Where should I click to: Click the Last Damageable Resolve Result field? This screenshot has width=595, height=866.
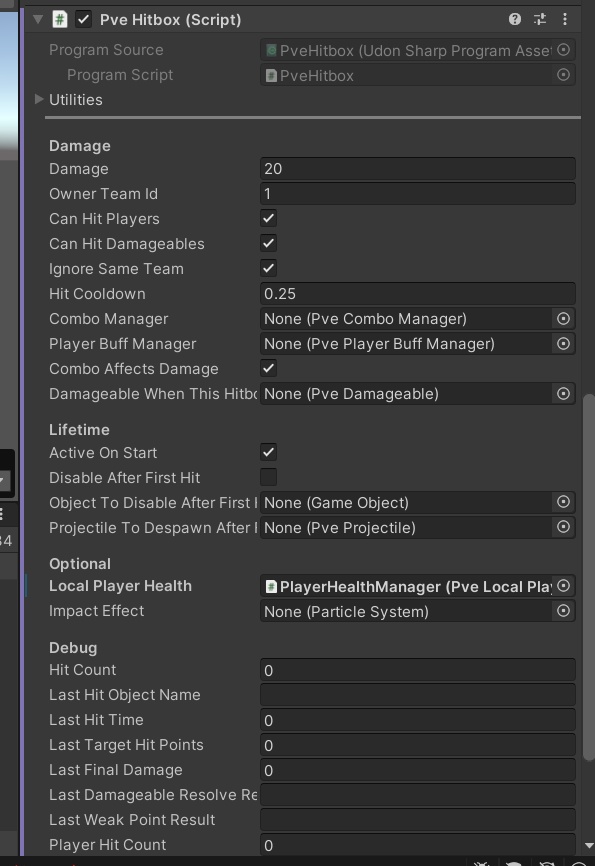pyautogui.click(x=418, y=795)
